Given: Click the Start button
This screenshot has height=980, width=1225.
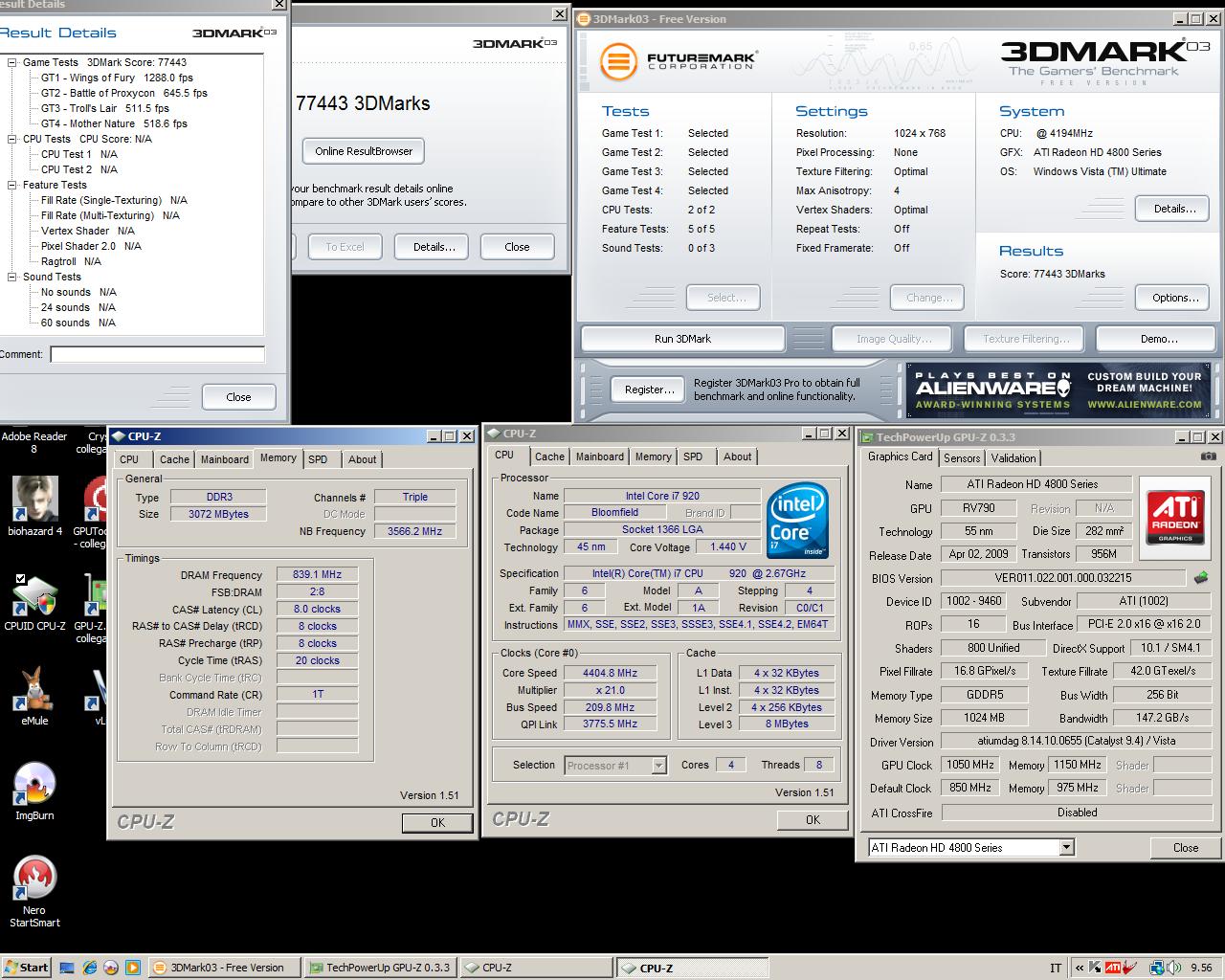Looking at the screenshot, I should point(27,968).
